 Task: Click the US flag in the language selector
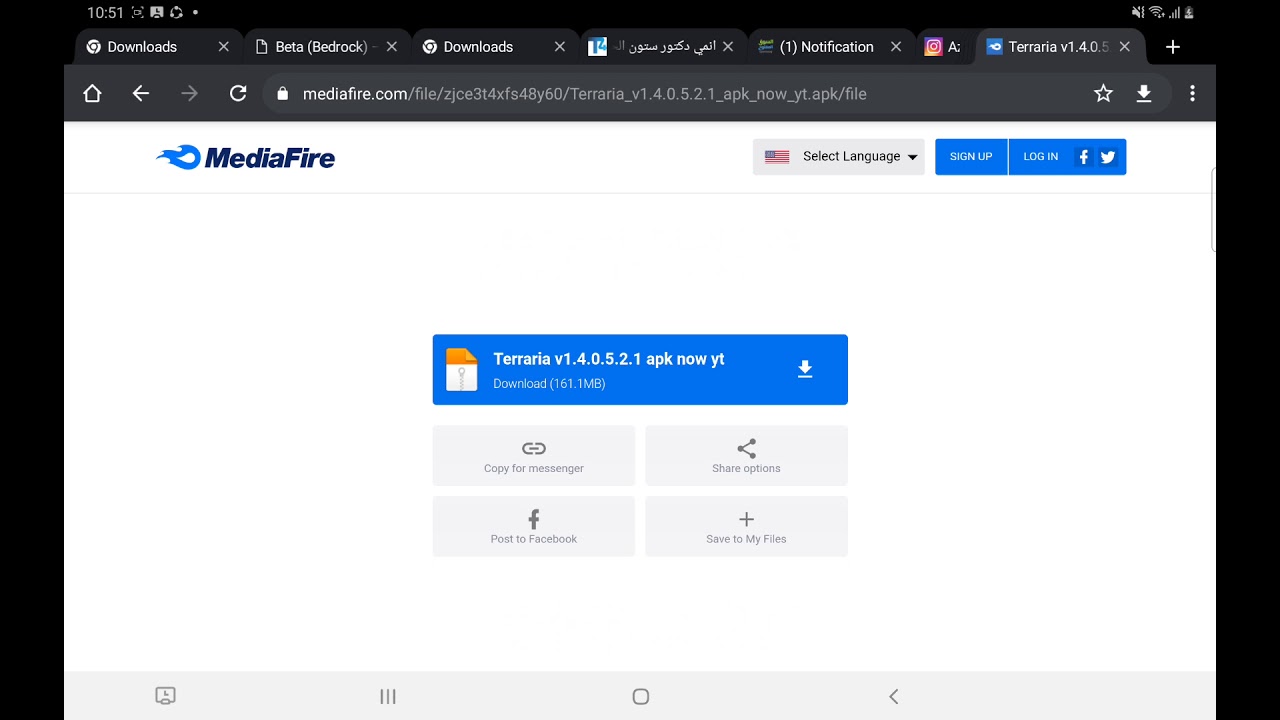point(777,157)
